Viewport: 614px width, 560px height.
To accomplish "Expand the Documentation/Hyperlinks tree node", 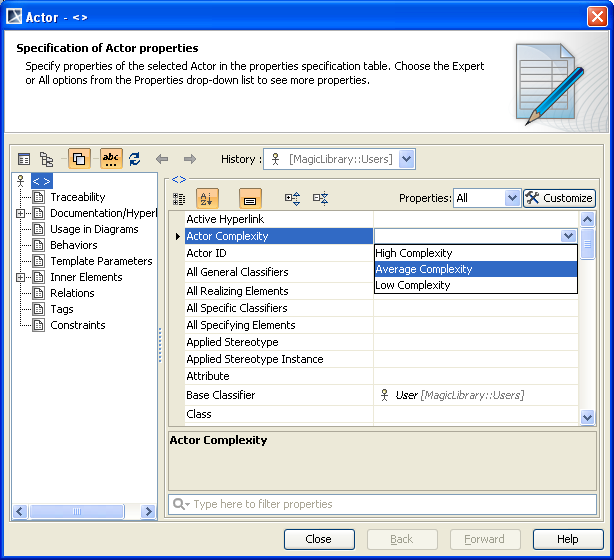I will coord(21,213).
